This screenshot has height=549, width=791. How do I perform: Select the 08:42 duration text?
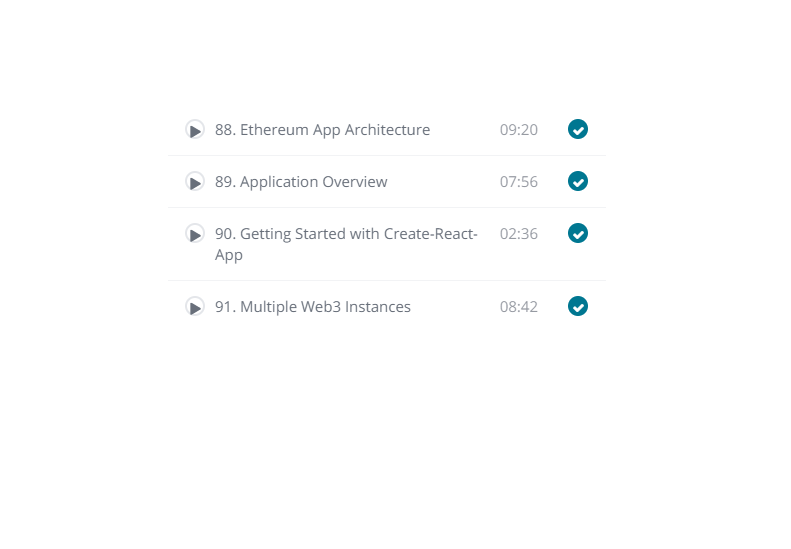pos(519,307)
